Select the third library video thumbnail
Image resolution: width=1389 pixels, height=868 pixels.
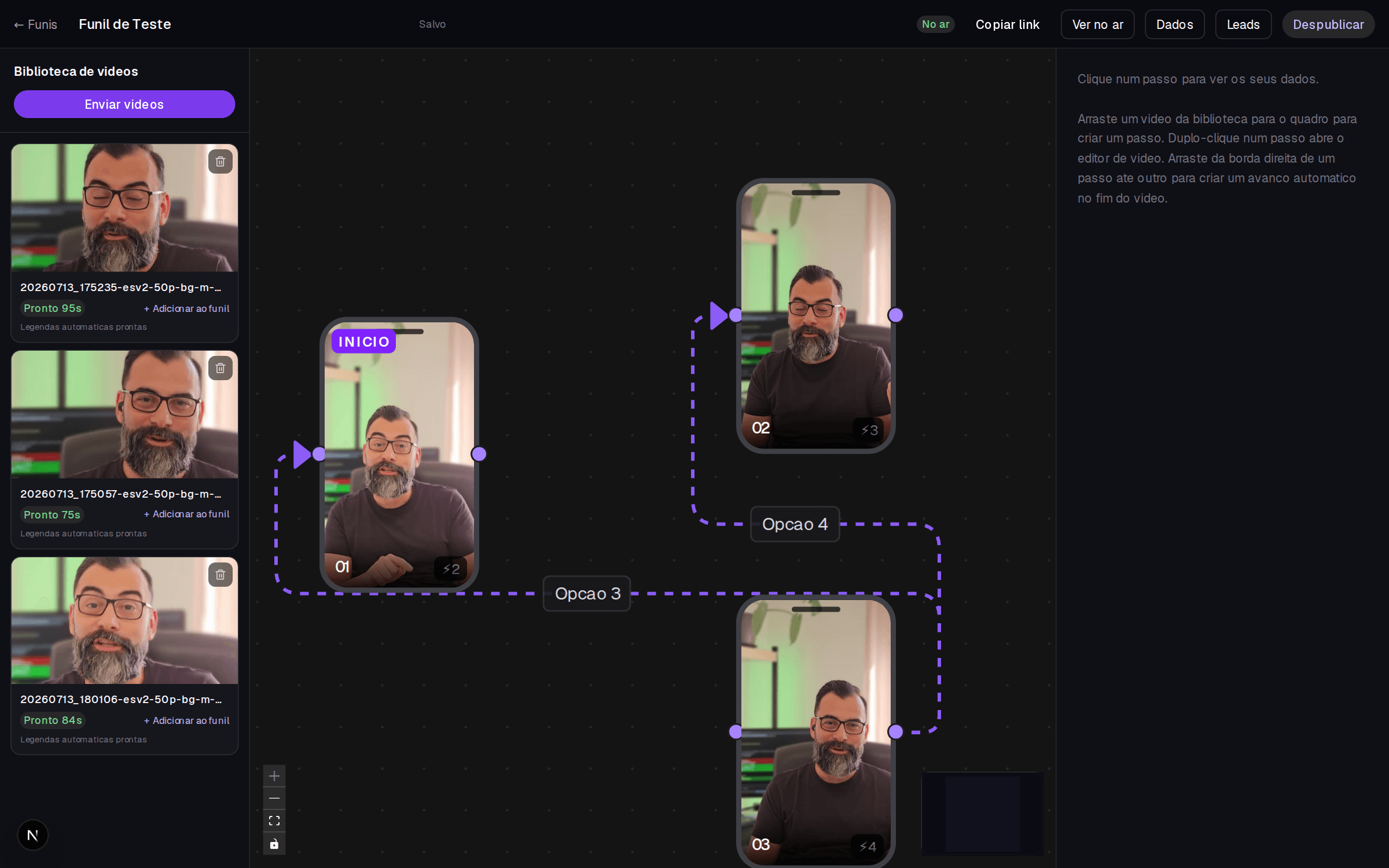pos(124,620)
